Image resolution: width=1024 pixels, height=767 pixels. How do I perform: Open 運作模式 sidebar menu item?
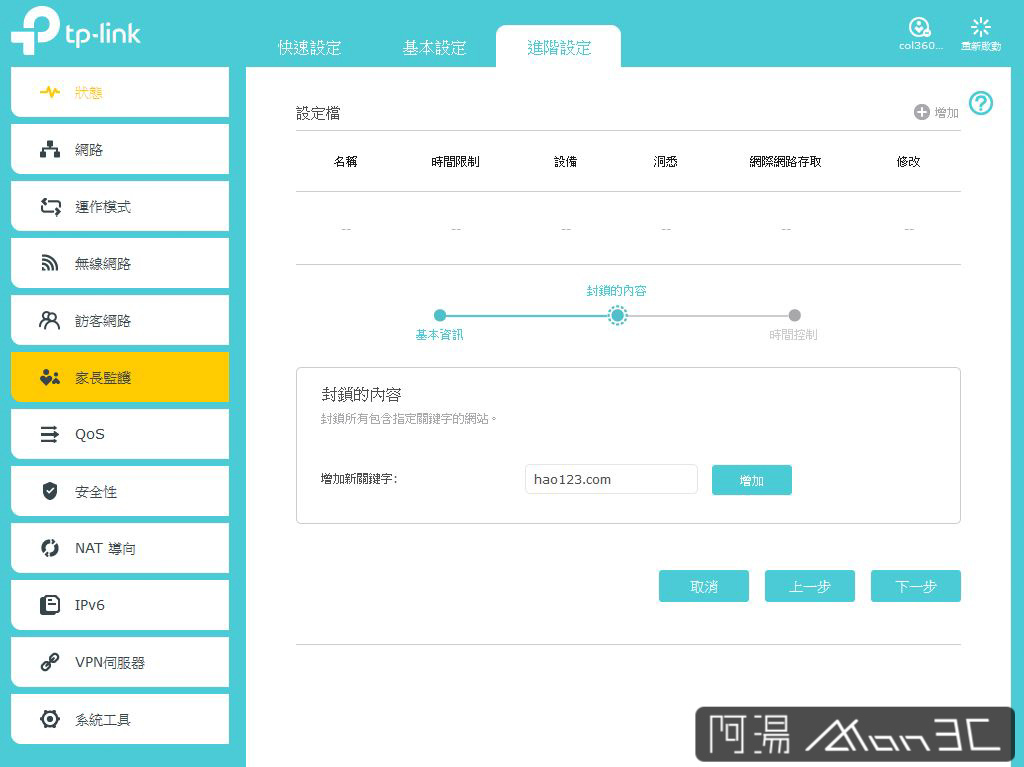click(x=120, y=206)
